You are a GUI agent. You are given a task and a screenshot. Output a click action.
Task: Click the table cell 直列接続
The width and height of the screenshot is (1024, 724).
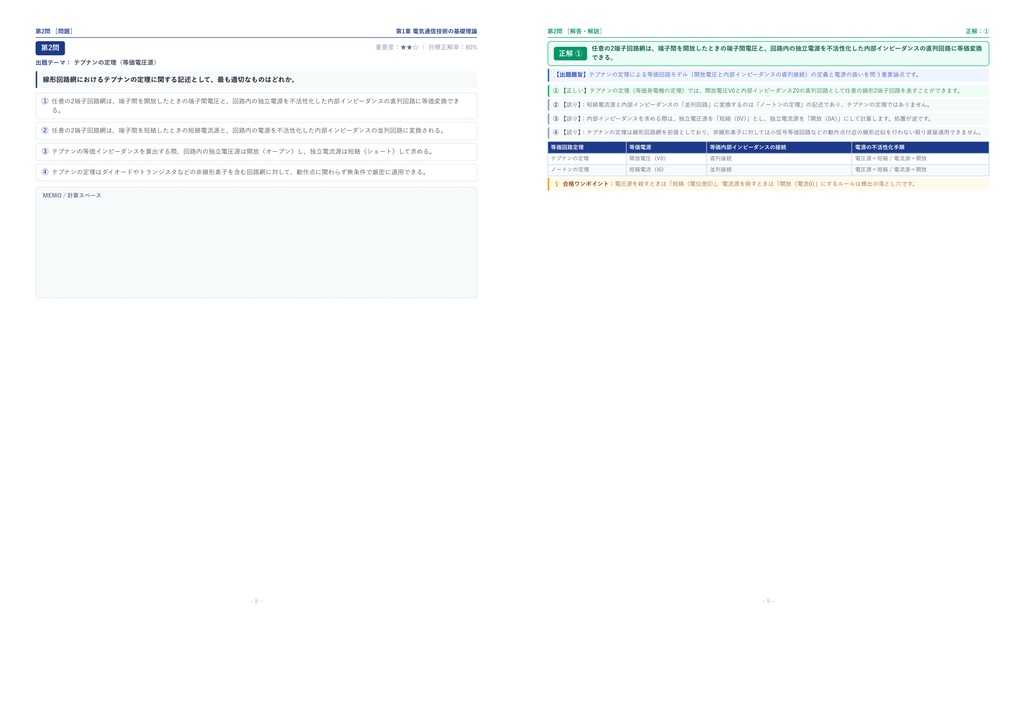tap(779, 159)
